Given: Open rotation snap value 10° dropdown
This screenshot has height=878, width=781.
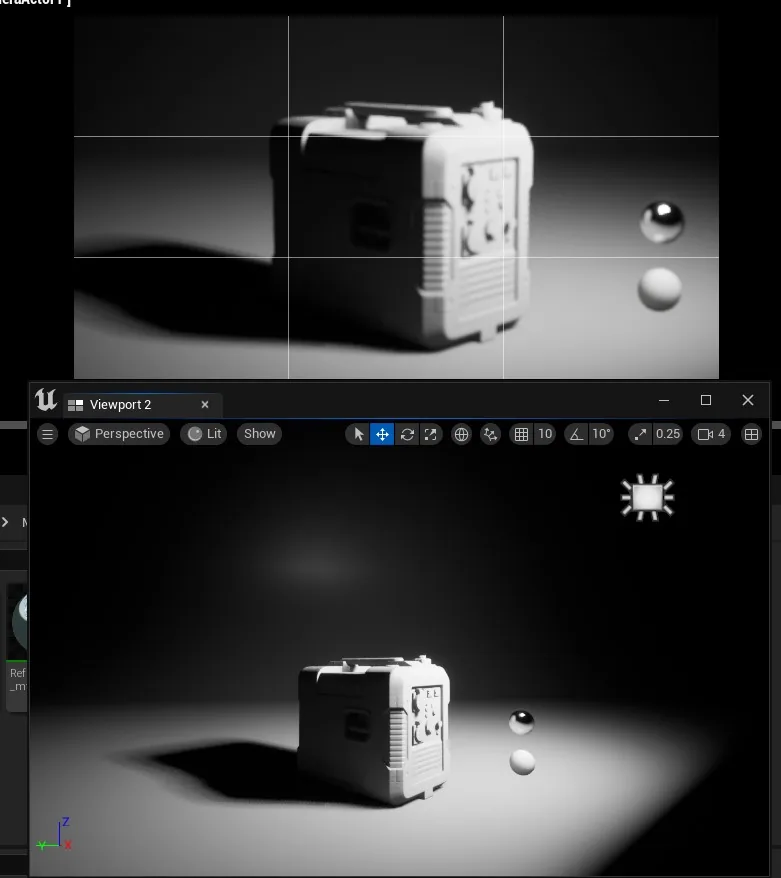Looking at the screenshot, I should 601,434.
